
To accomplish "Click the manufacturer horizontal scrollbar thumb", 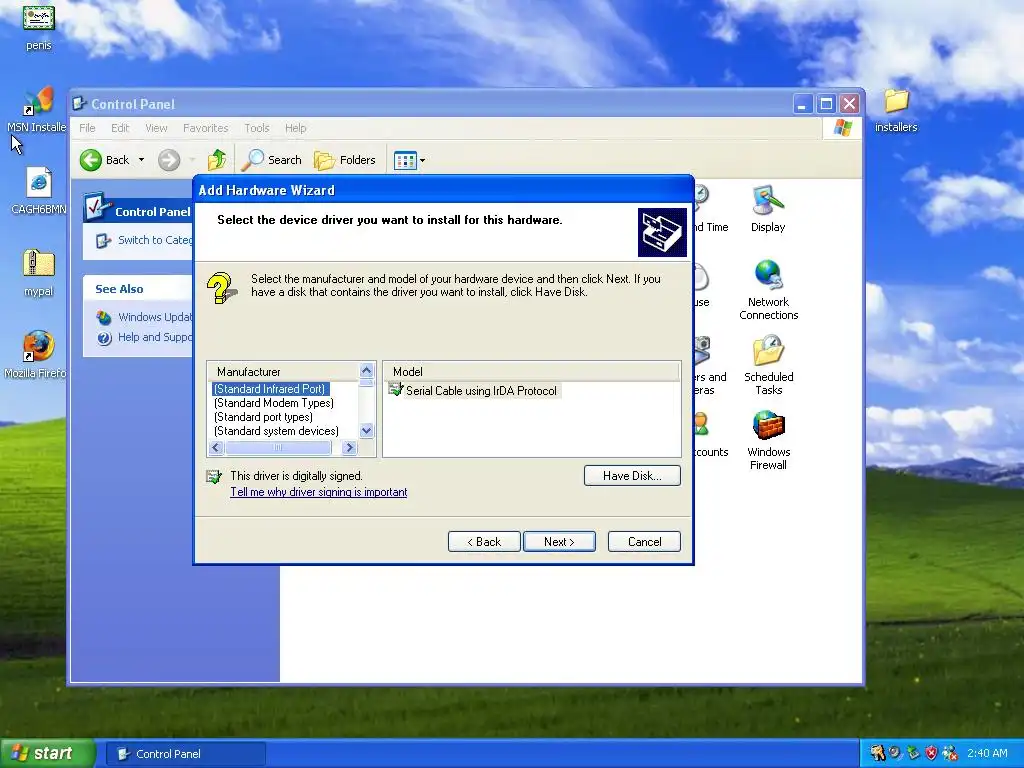I will tap(278, 447).
